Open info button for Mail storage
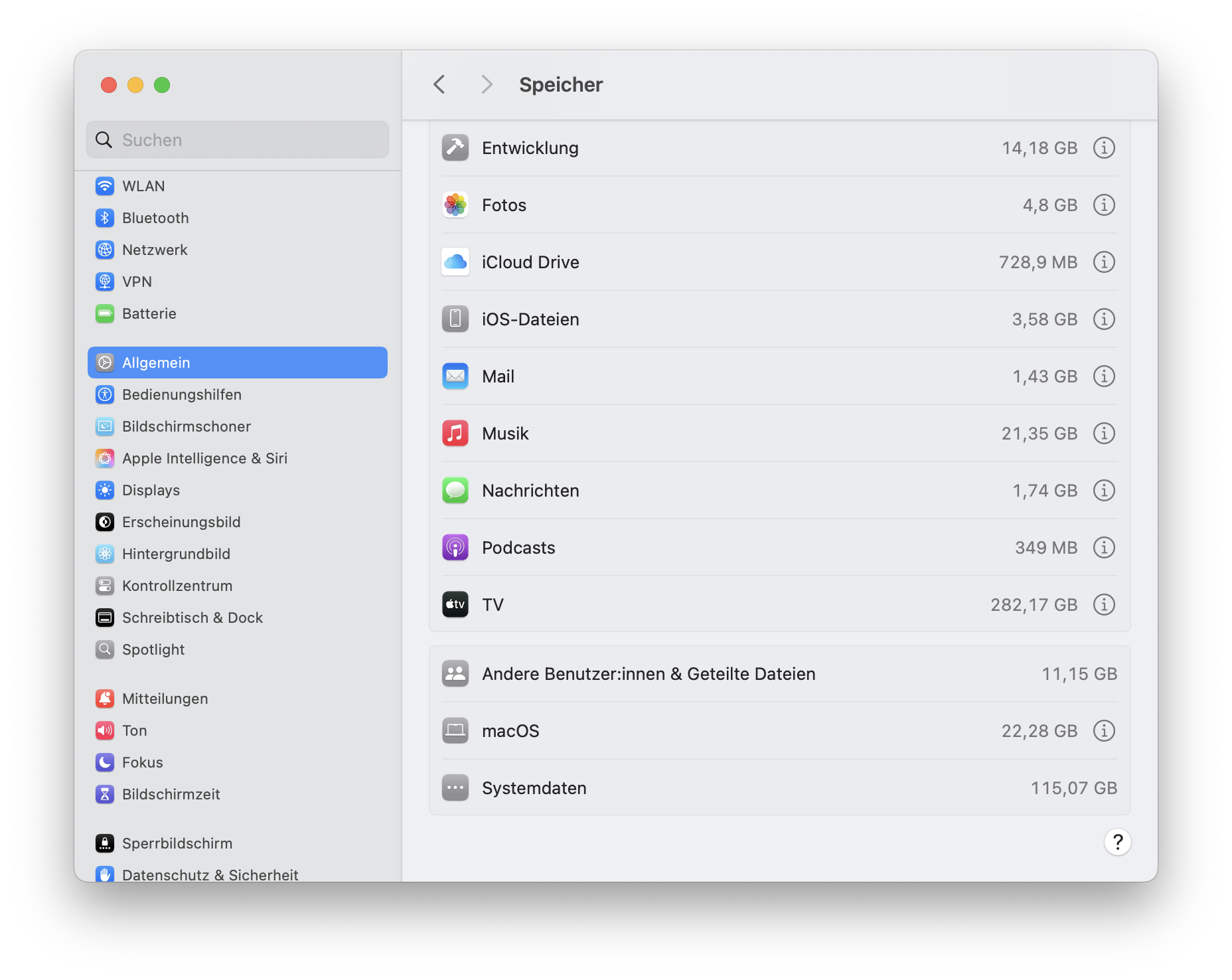 (1104, 376)
